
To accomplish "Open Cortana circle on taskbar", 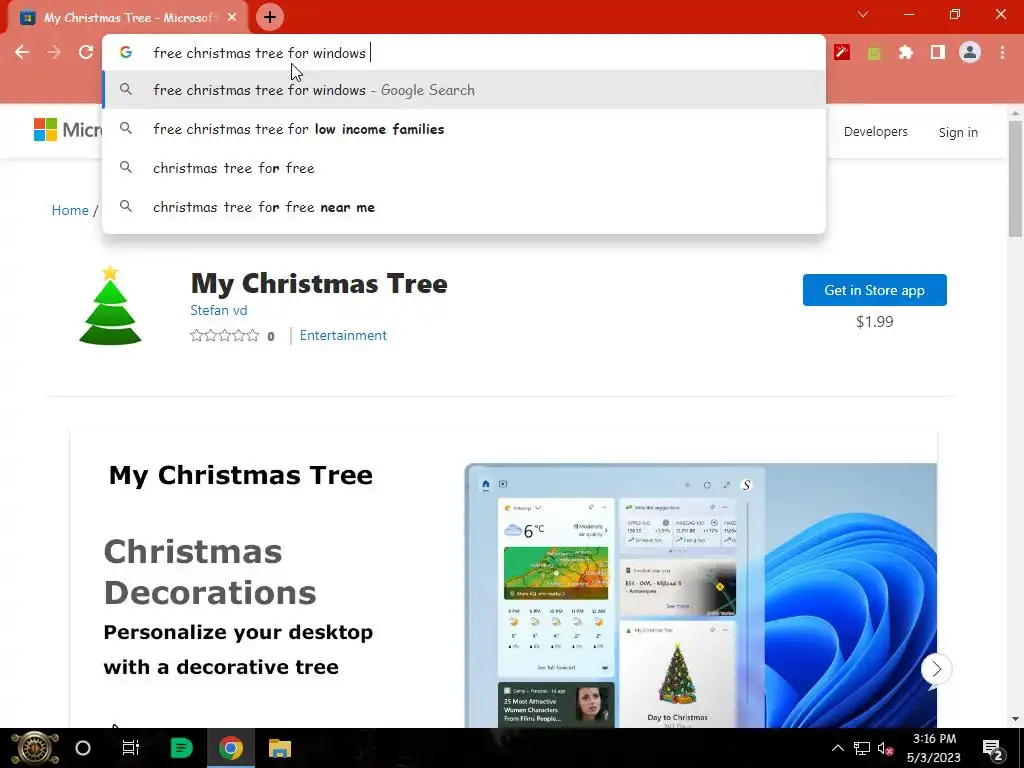I will point(83,748).
